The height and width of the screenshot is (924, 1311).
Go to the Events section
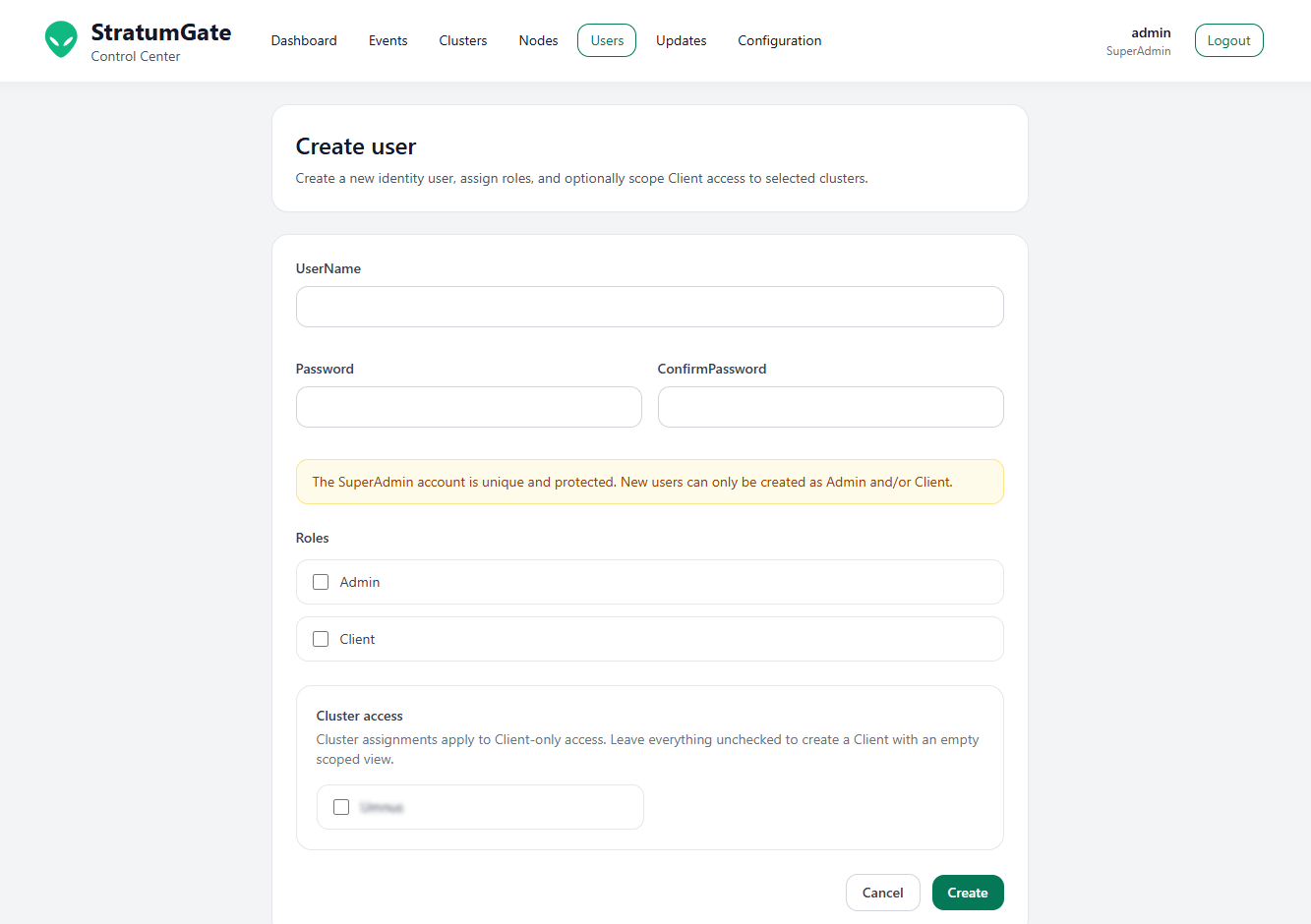pos(387,40)
